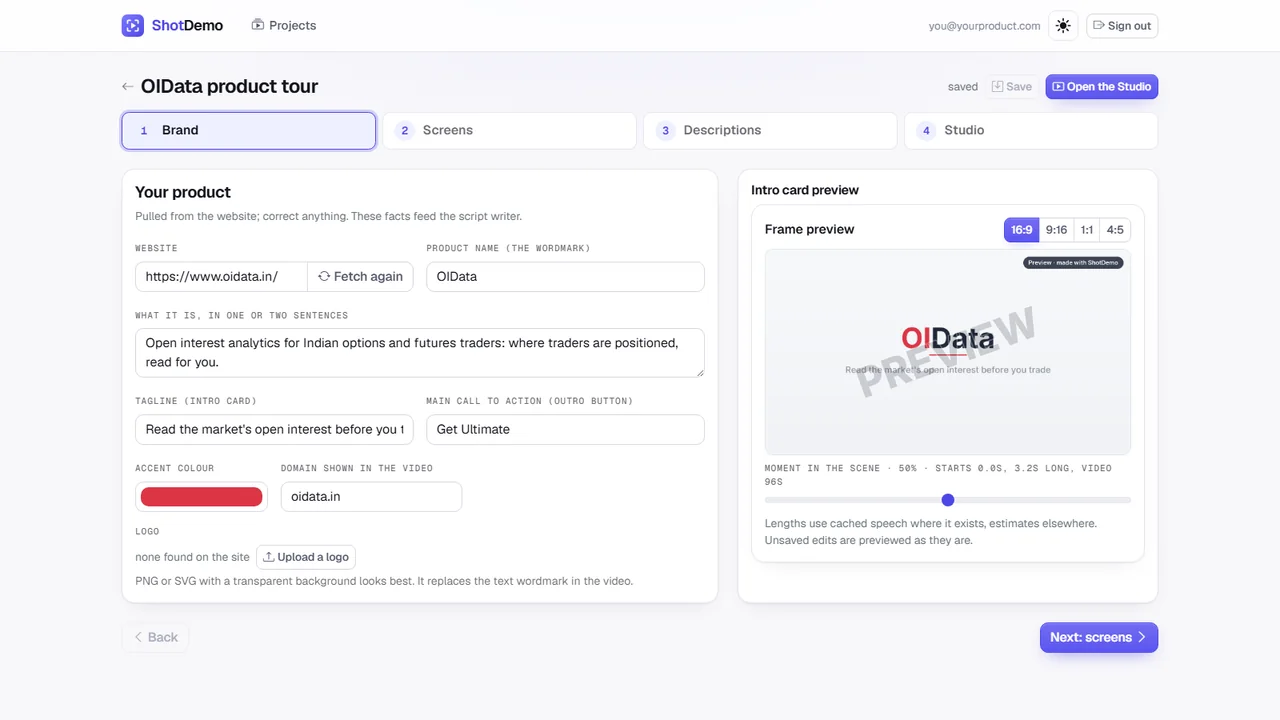Click the you@yourproduct.com email text
The image size is (1280, 720).
pos(985,26)
